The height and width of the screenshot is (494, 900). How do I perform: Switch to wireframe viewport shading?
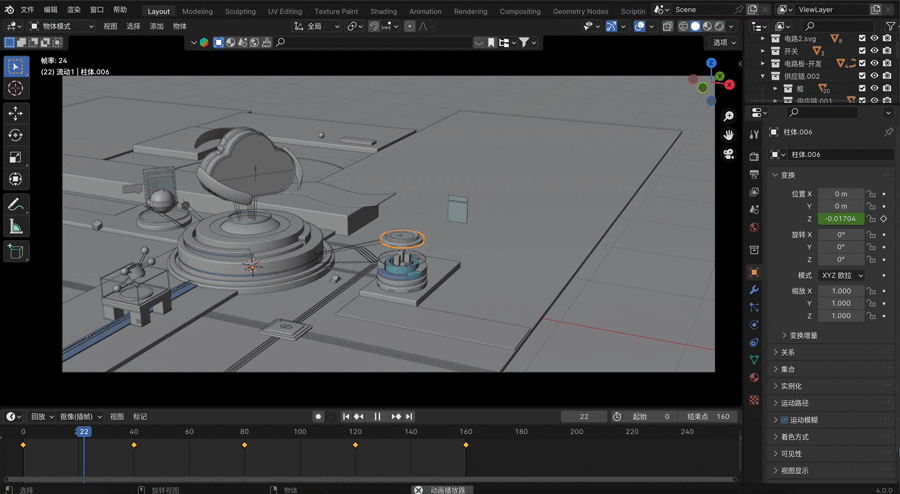(683, 26)
